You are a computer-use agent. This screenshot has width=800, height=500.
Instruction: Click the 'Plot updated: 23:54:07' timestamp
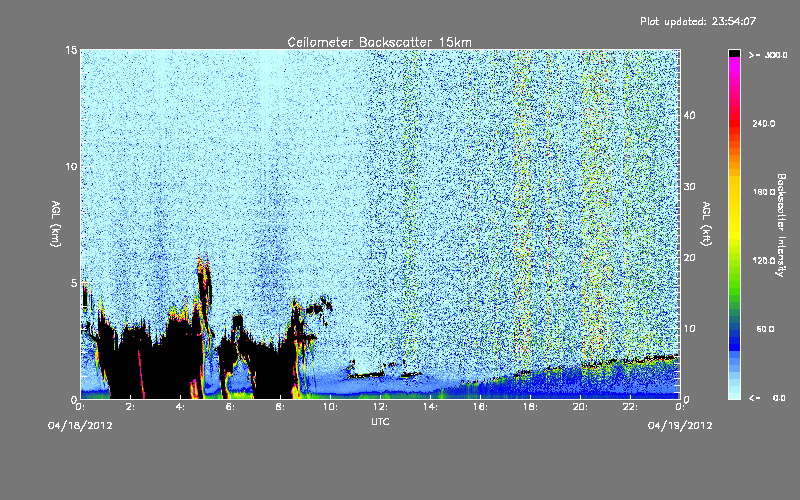click(x=698, y=21)
